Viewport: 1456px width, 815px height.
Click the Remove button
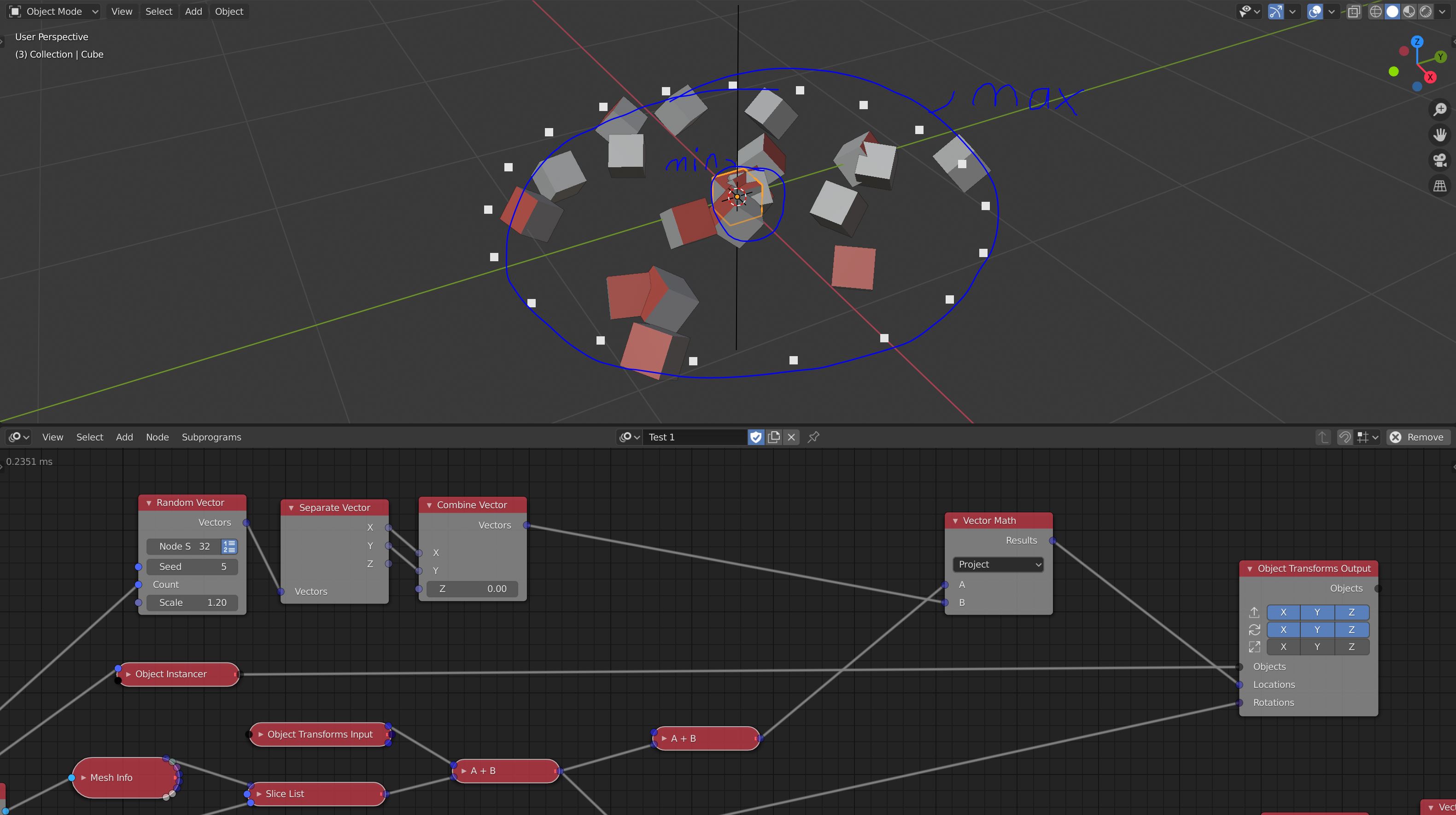(1418, 437)
